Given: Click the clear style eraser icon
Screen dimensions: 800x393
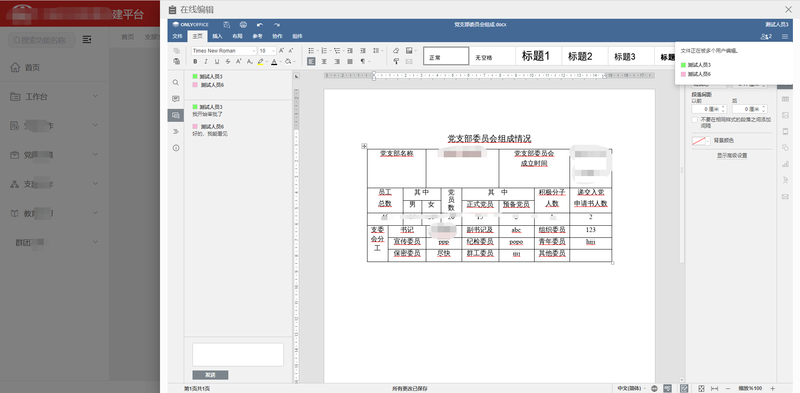Looking at the screenshot, I should point(396,51).
